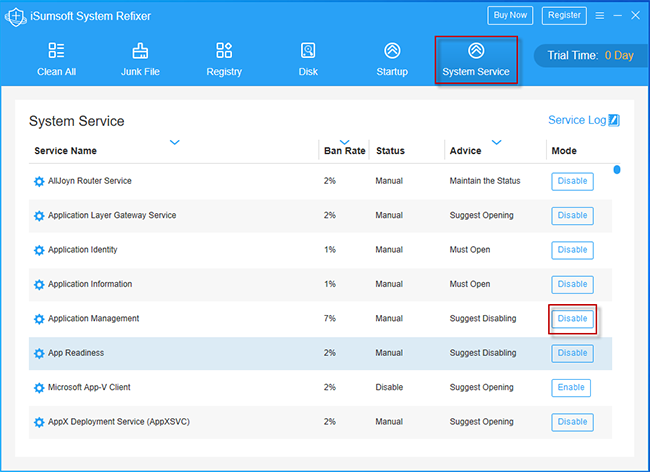Open the hamburger menu in title bar

tap(600, 16)
